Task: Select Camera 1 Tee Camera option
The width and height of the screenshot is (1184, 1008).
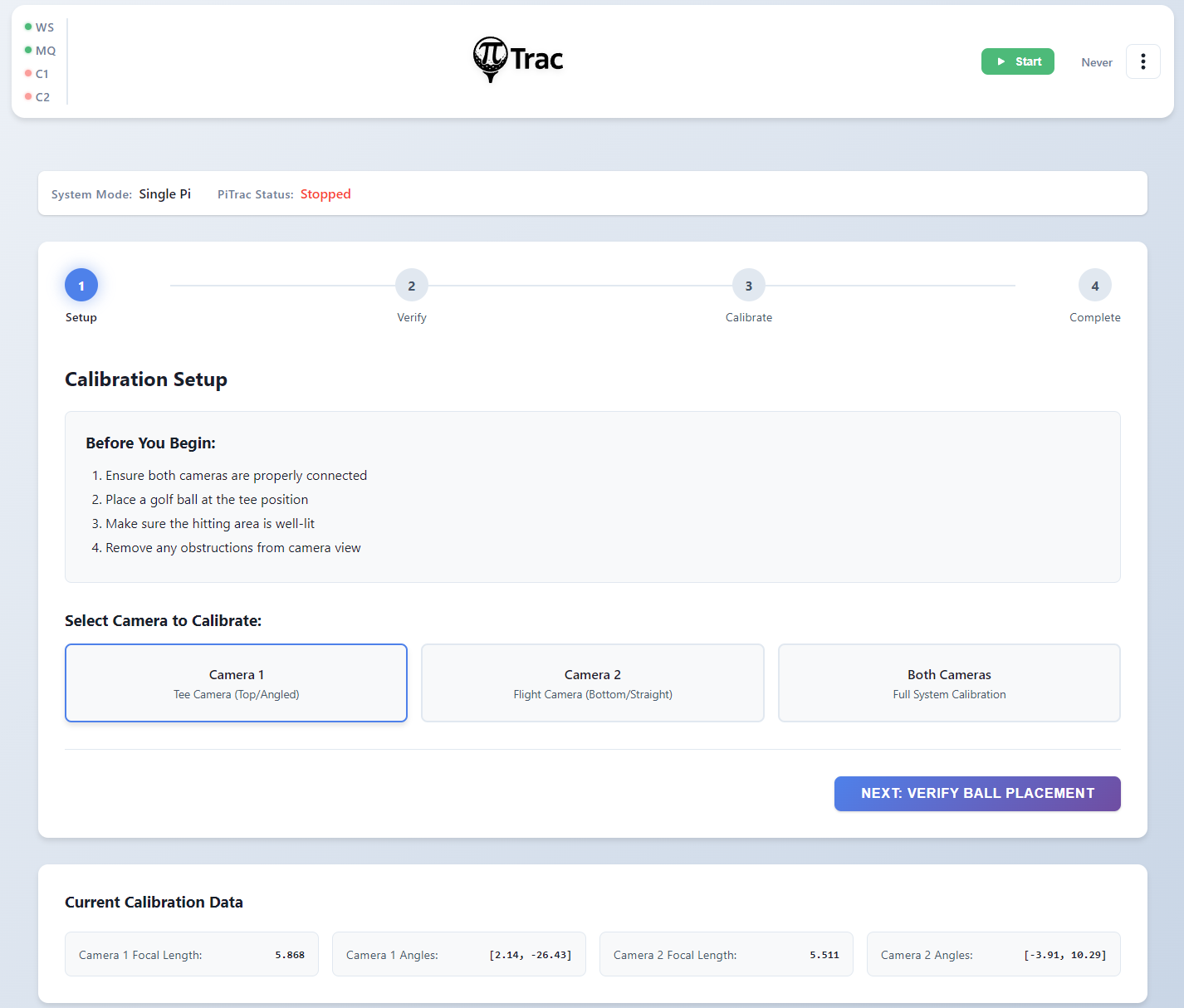Action: (236, 683)
